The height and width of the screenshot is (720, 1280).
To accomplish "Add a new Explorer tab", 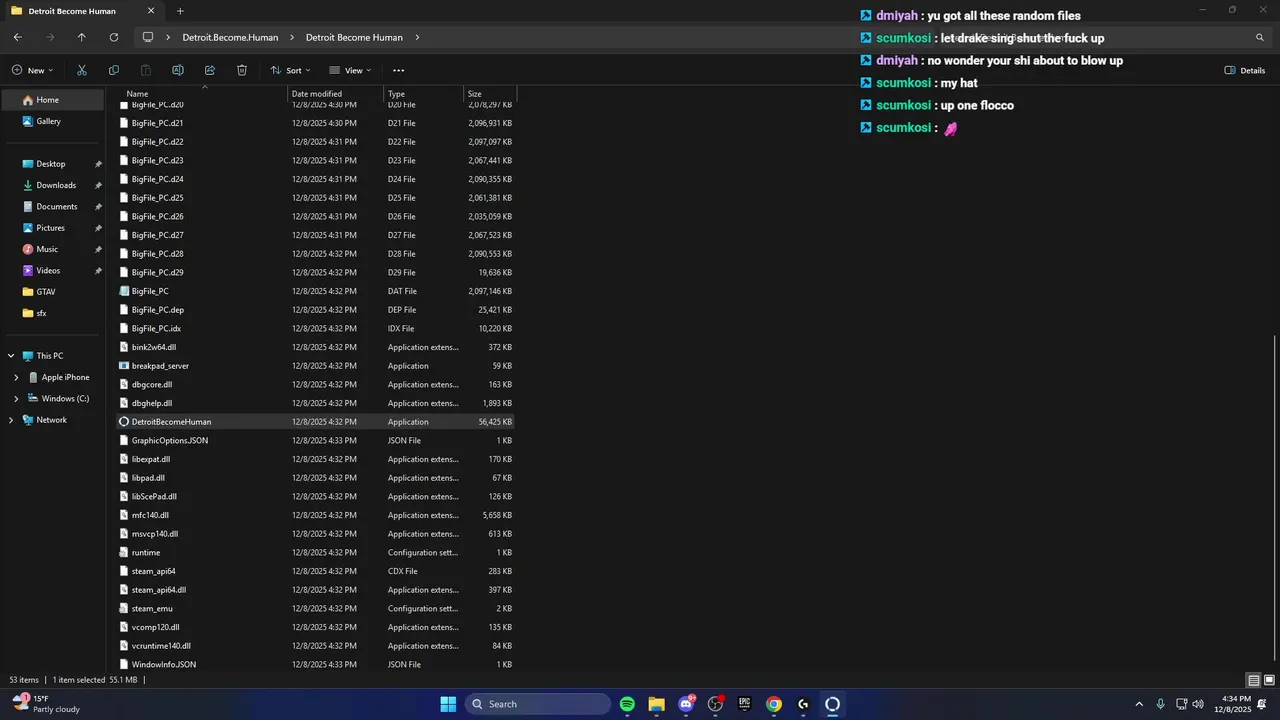I will (180, 11).
